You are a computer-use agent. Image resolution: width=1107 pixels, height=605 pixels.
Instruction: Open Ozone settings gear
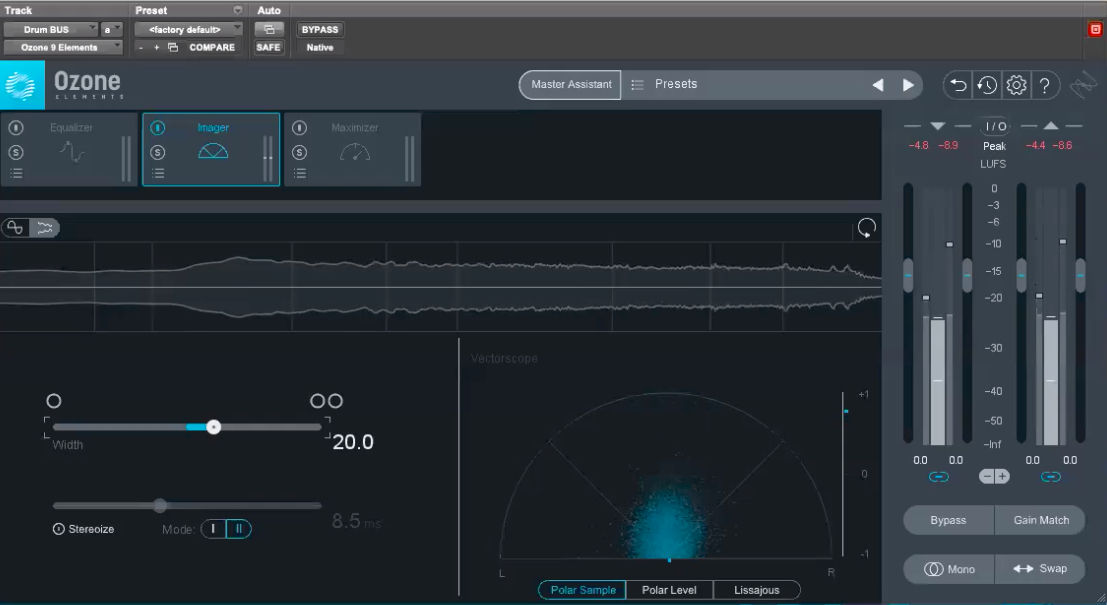(x=1016, y=85)
